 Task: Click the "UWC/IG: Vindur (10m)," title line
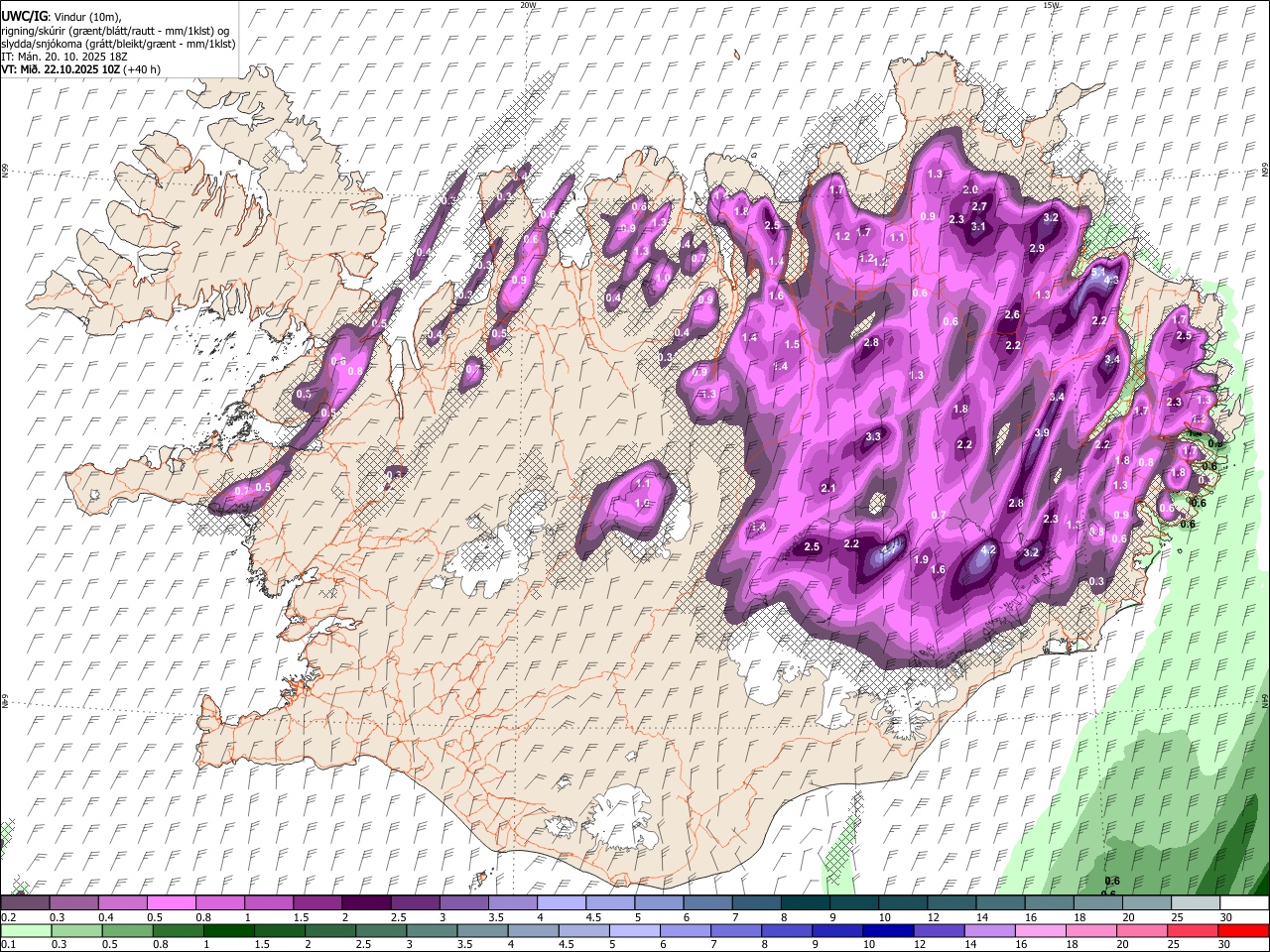pyautogui.click(x=62, y=17)
